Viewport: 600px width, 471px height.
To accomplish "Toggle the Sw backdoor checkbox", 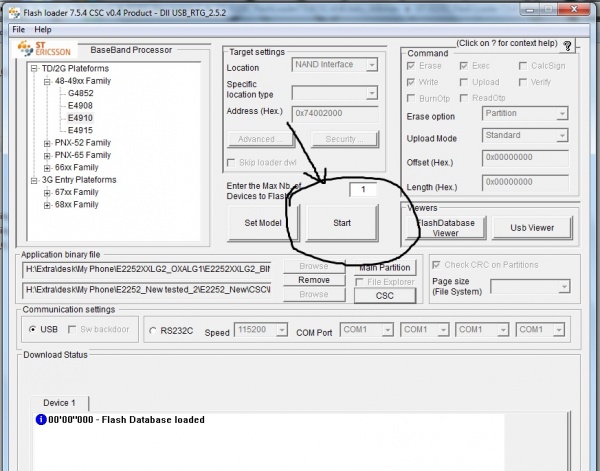I will pyautogui.click(x=72, y=329).
